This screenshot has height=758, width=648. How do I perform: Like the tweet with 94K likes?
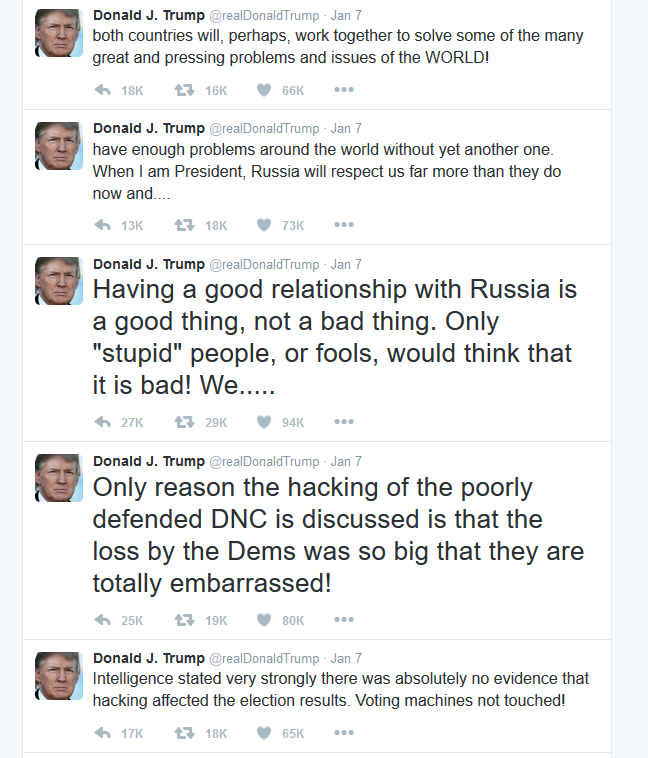tap(264, 422)
